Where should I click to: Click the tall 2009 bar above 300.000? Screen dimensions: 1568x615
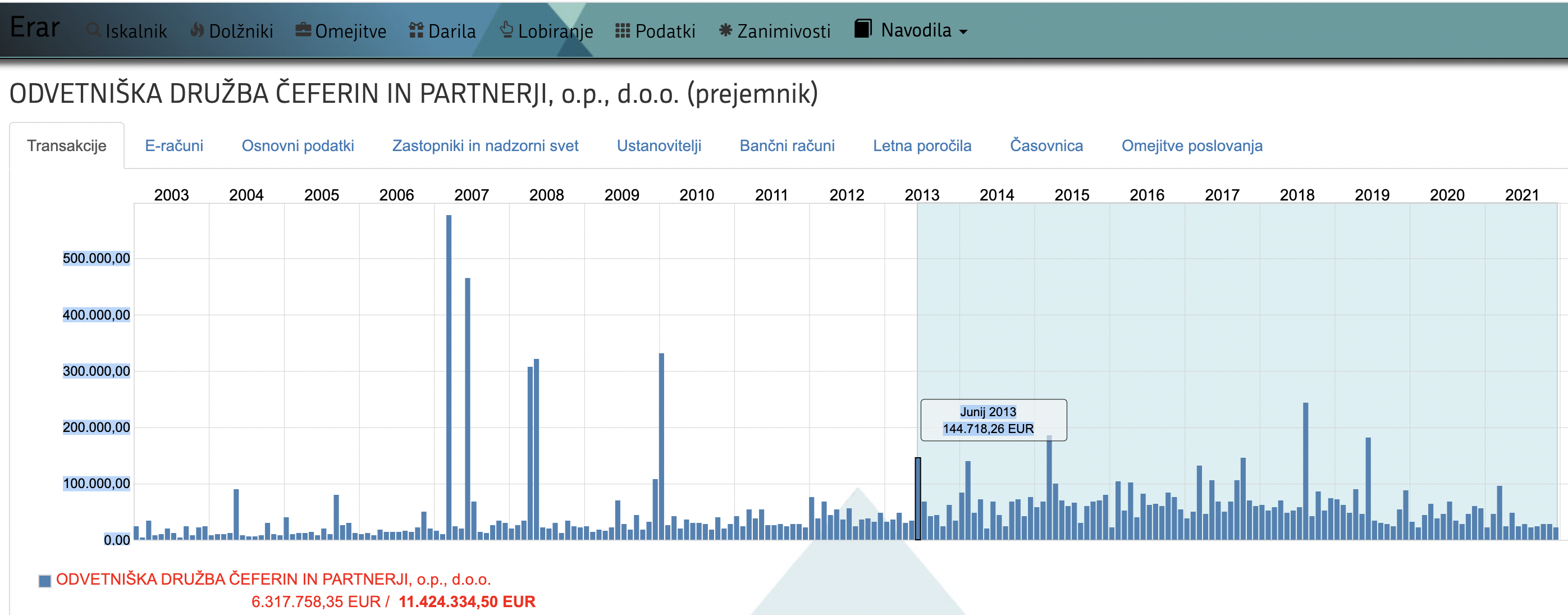(661, 447)
